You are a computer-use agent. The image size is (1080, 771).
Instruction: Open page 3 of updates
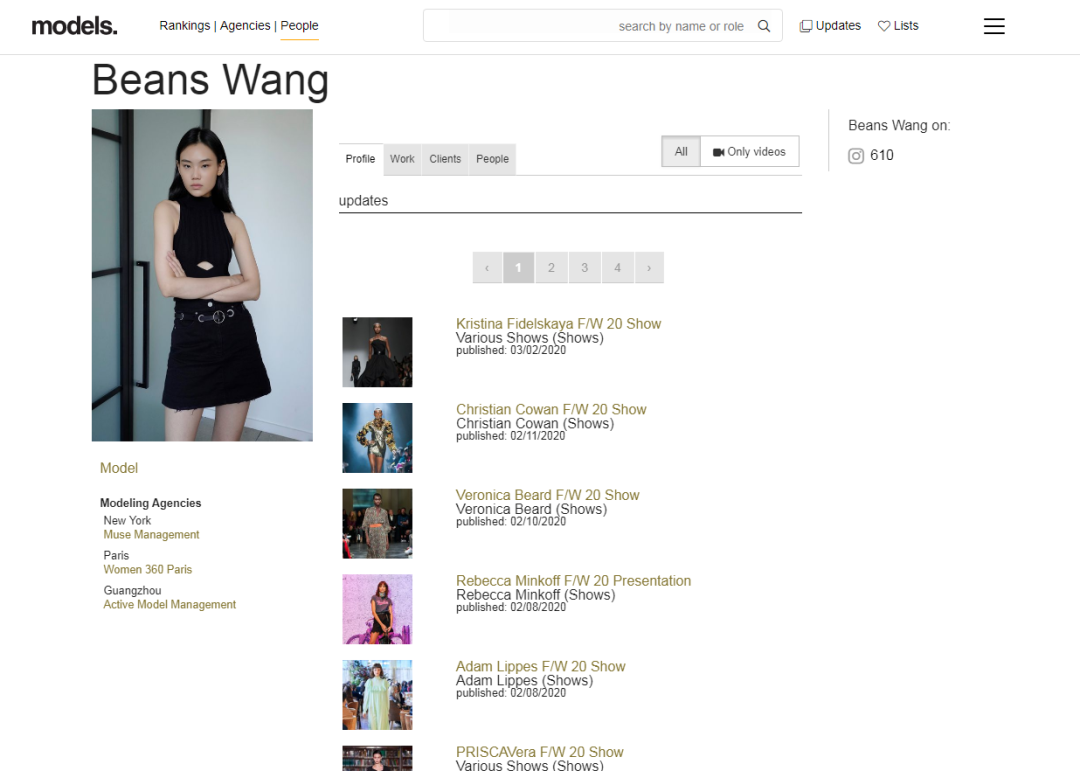[x=584, y=267]
